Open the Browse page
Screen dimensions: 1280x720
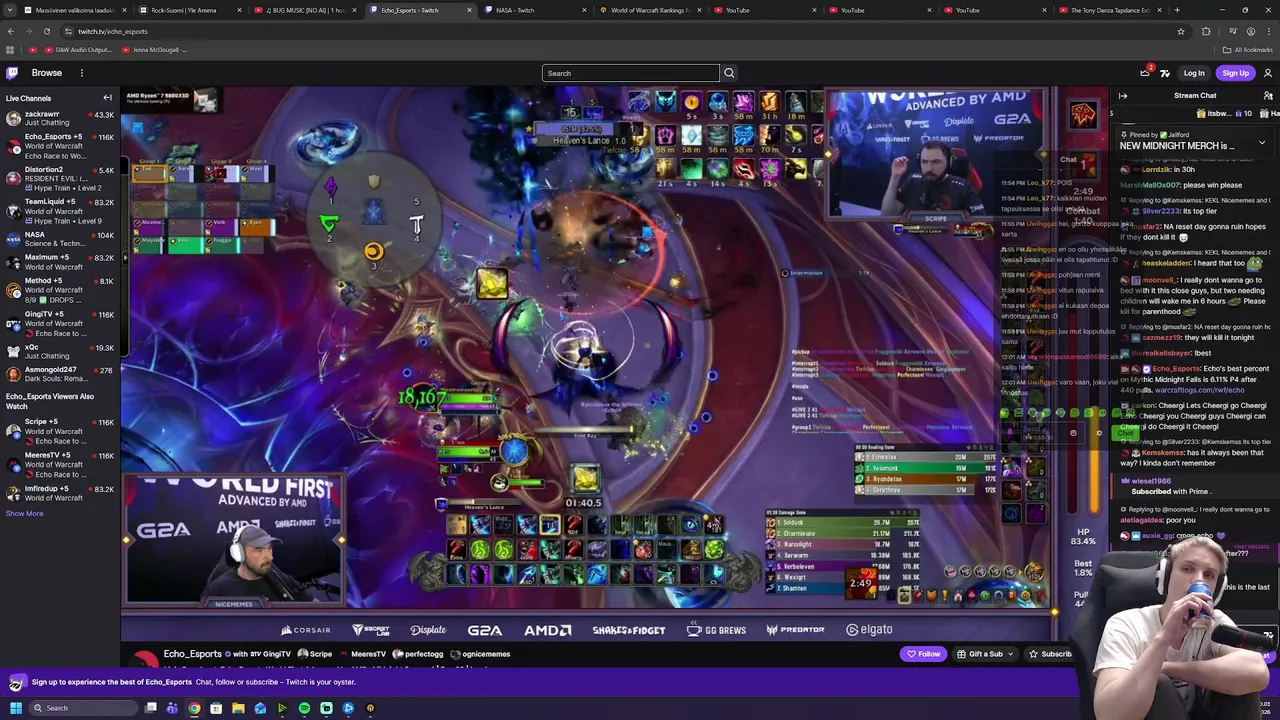(46, 73)
